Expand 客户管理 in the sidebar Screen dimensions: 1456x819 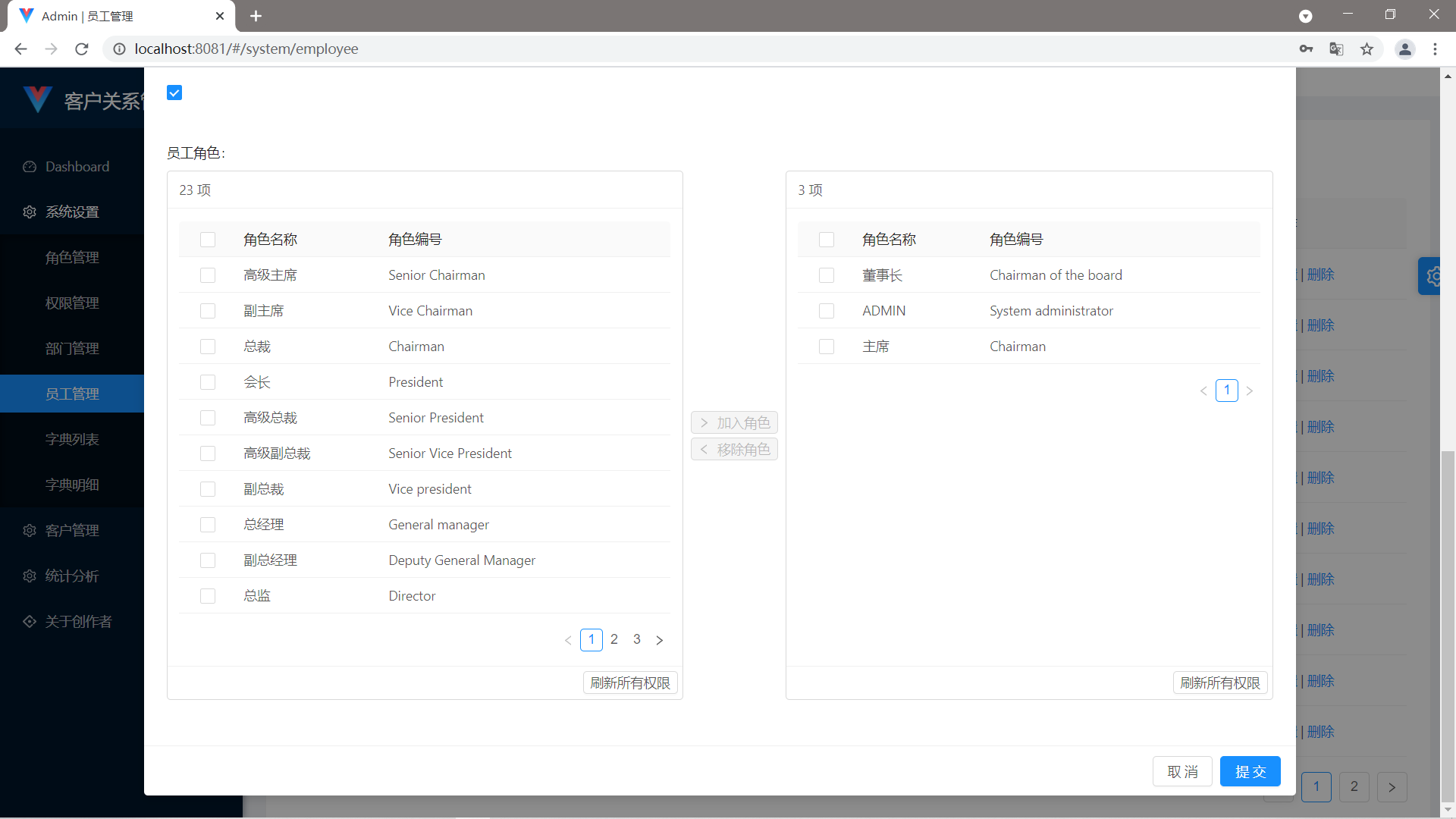tap(72, 531)
